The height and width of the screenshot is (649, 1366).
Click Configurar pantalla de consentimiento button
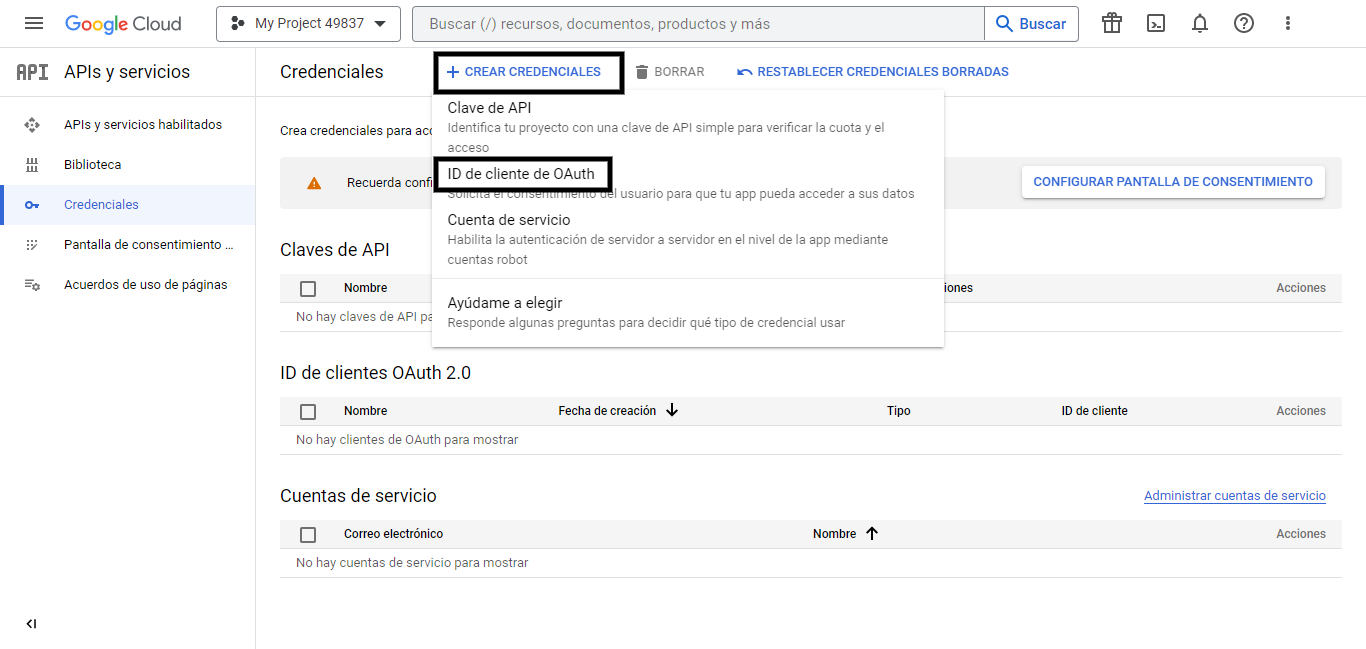click(1173, 182)
